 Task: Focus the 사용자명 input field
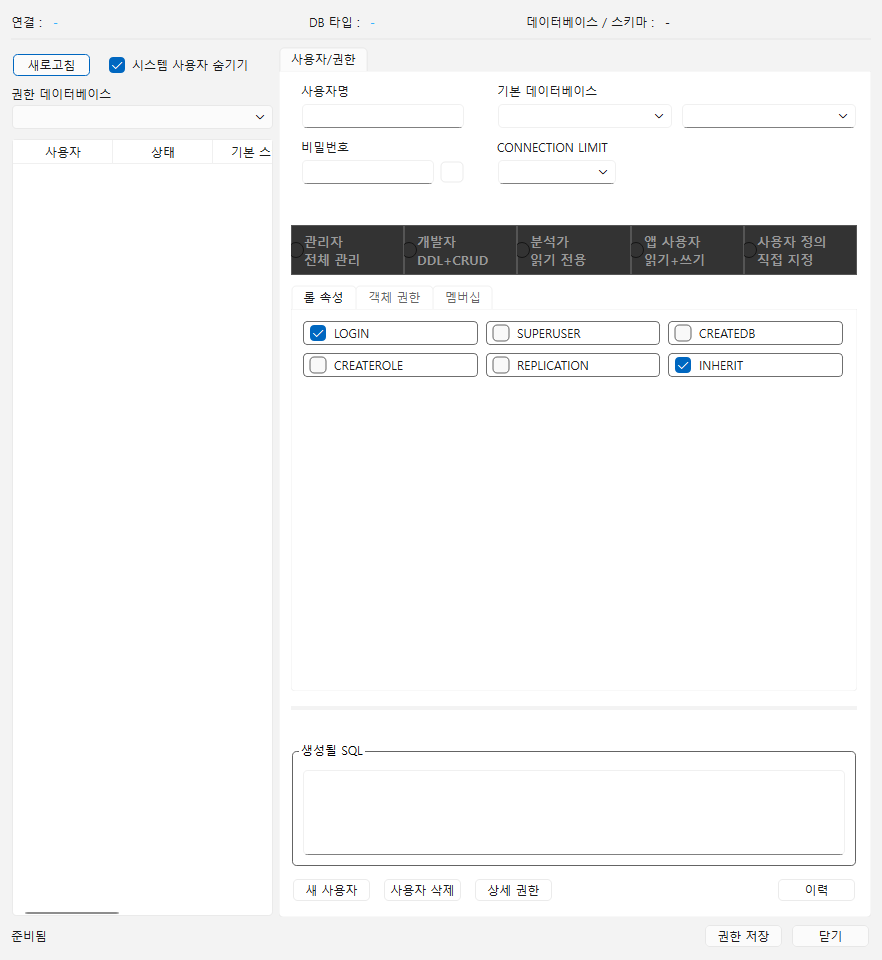pyautogui.click(x=383, y=116)
